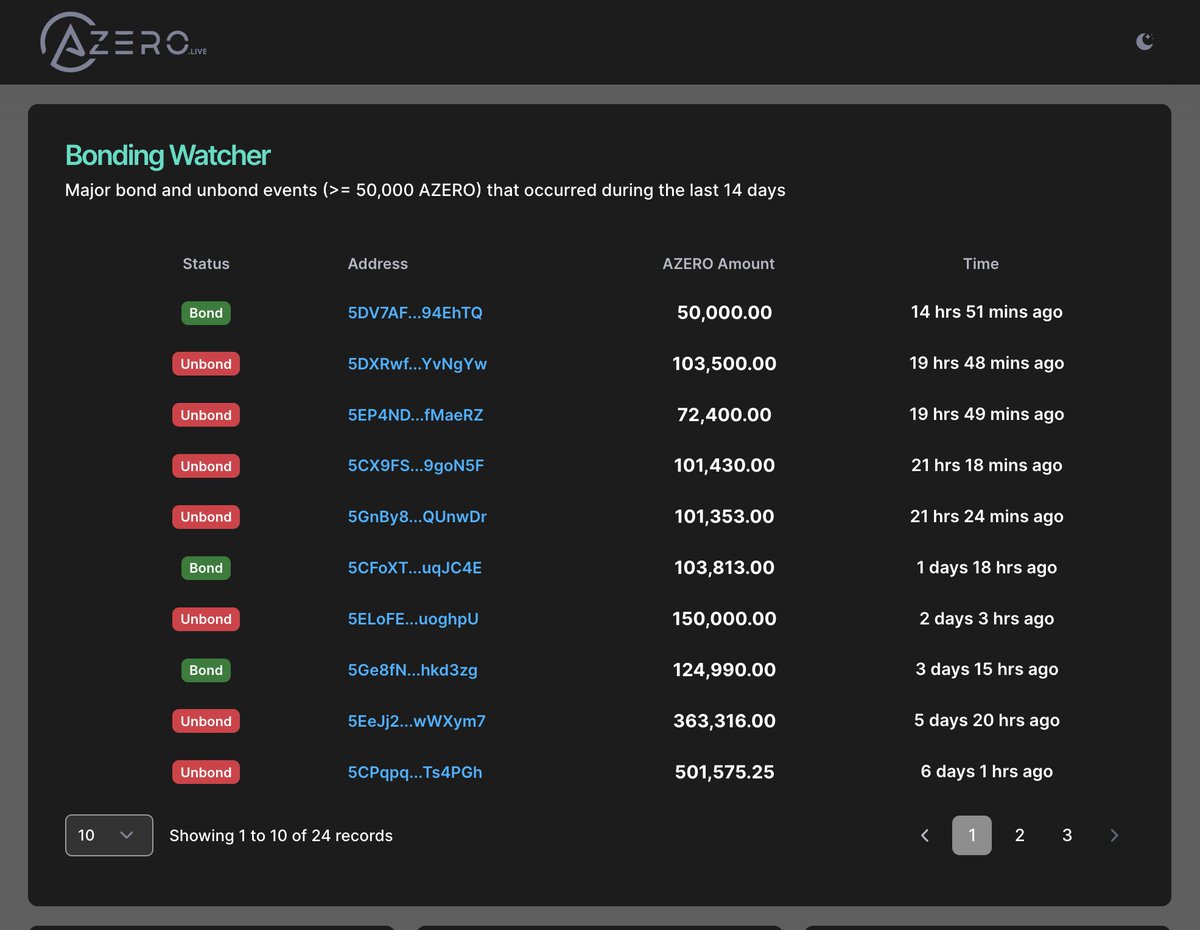Open address 5EeJj2...wWXym7
Image resolution: width=1200 pixels, height=930 pixels.
coord(416,721)
